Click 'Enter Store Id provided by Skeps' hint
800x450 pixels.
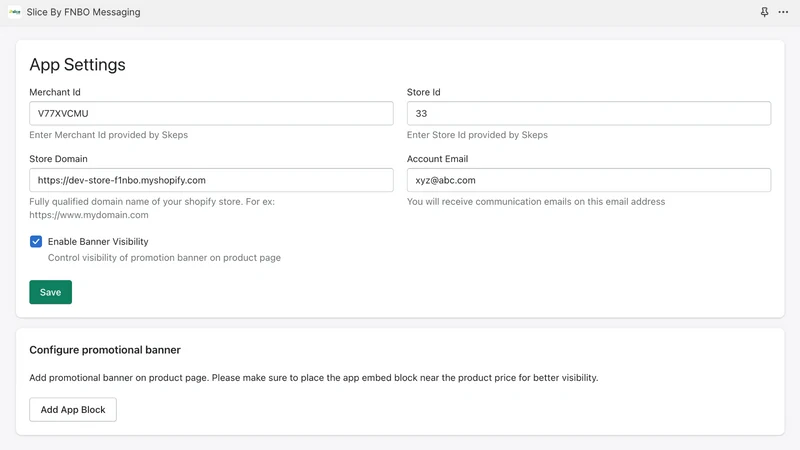(x=477, y=135)
